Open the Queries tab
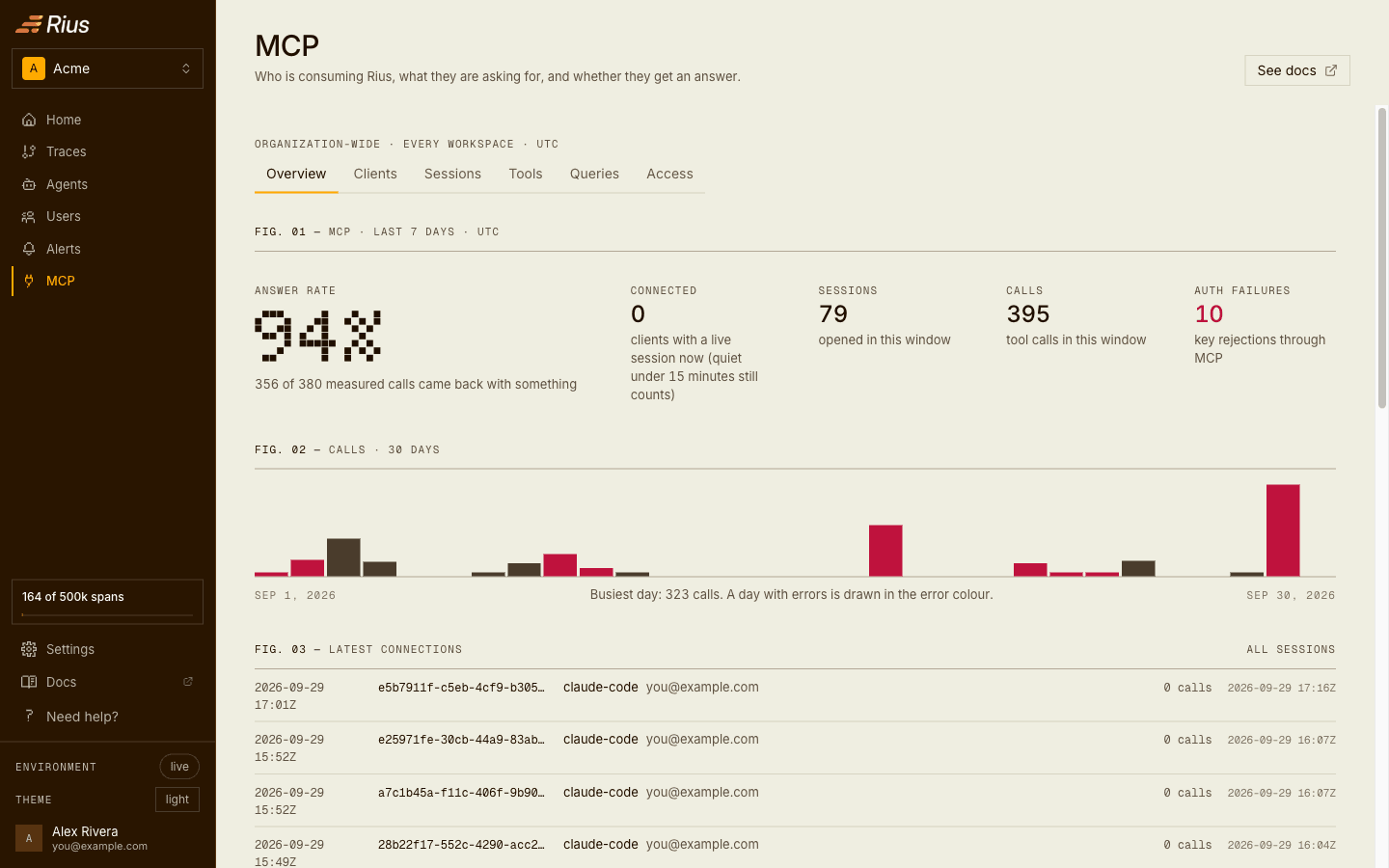Image resolution: width=1389 pixels, height=868 pixels. tap(594, 174)
